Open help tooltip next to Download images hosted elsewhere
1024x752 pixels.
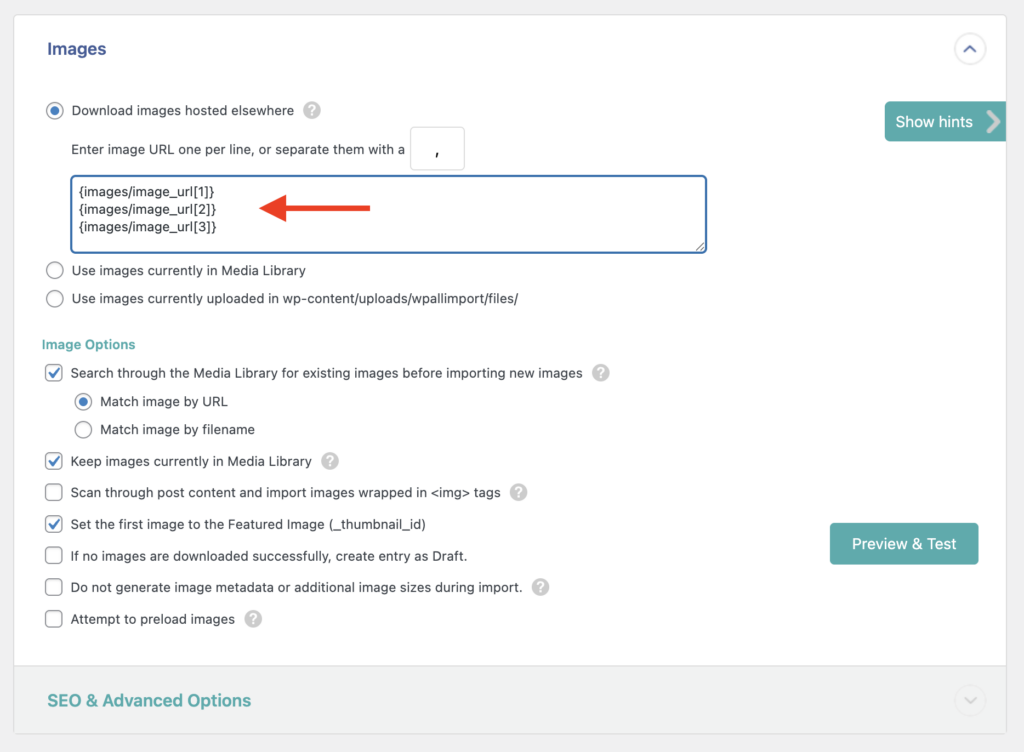[311, 110]
